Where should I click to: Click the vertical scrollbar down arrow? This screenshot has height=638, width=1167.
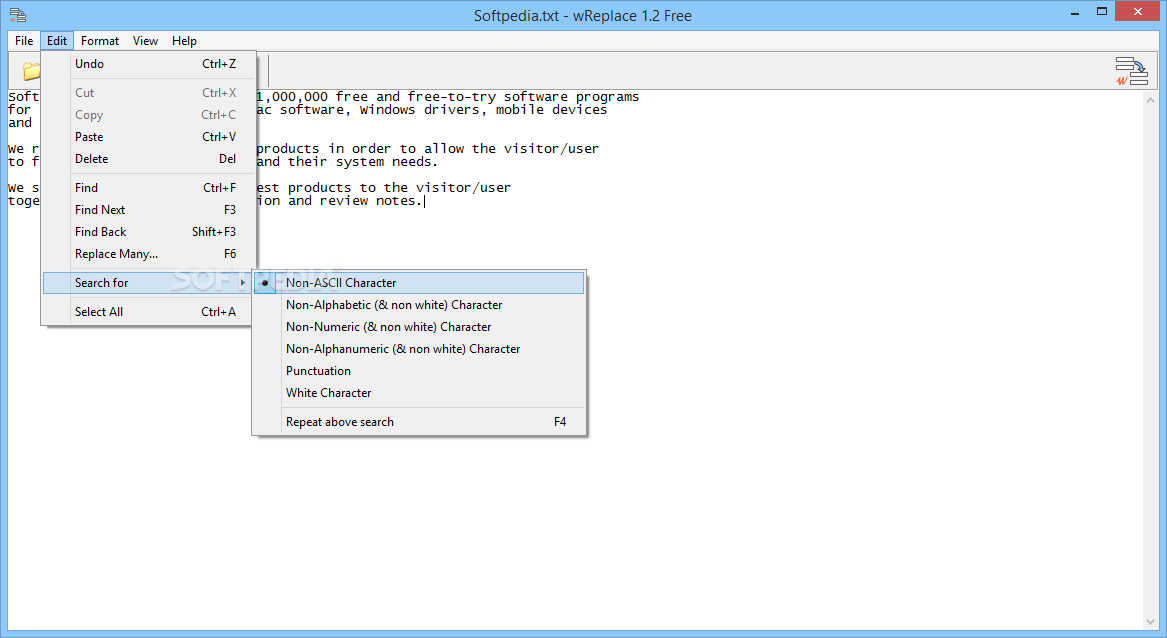pyautogui.click(x=1151, y=622)
